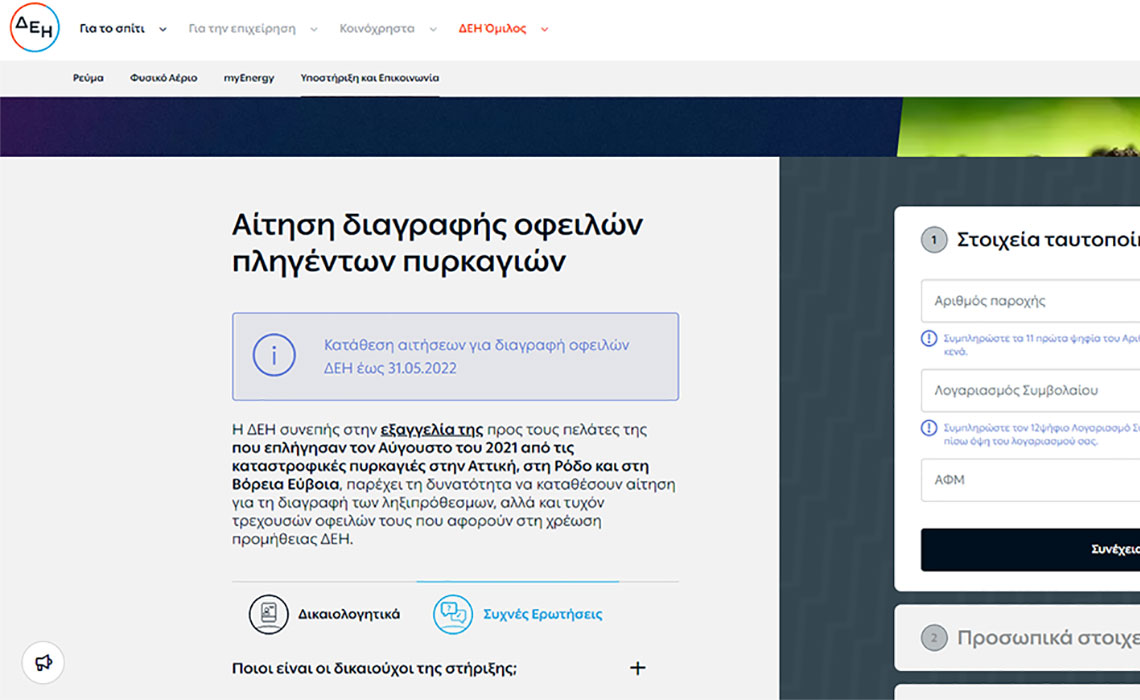This screenshot has width=1140, height=700.
Task: Focus the ΑΦΜ input field
Action: (x=1030, y=480)
